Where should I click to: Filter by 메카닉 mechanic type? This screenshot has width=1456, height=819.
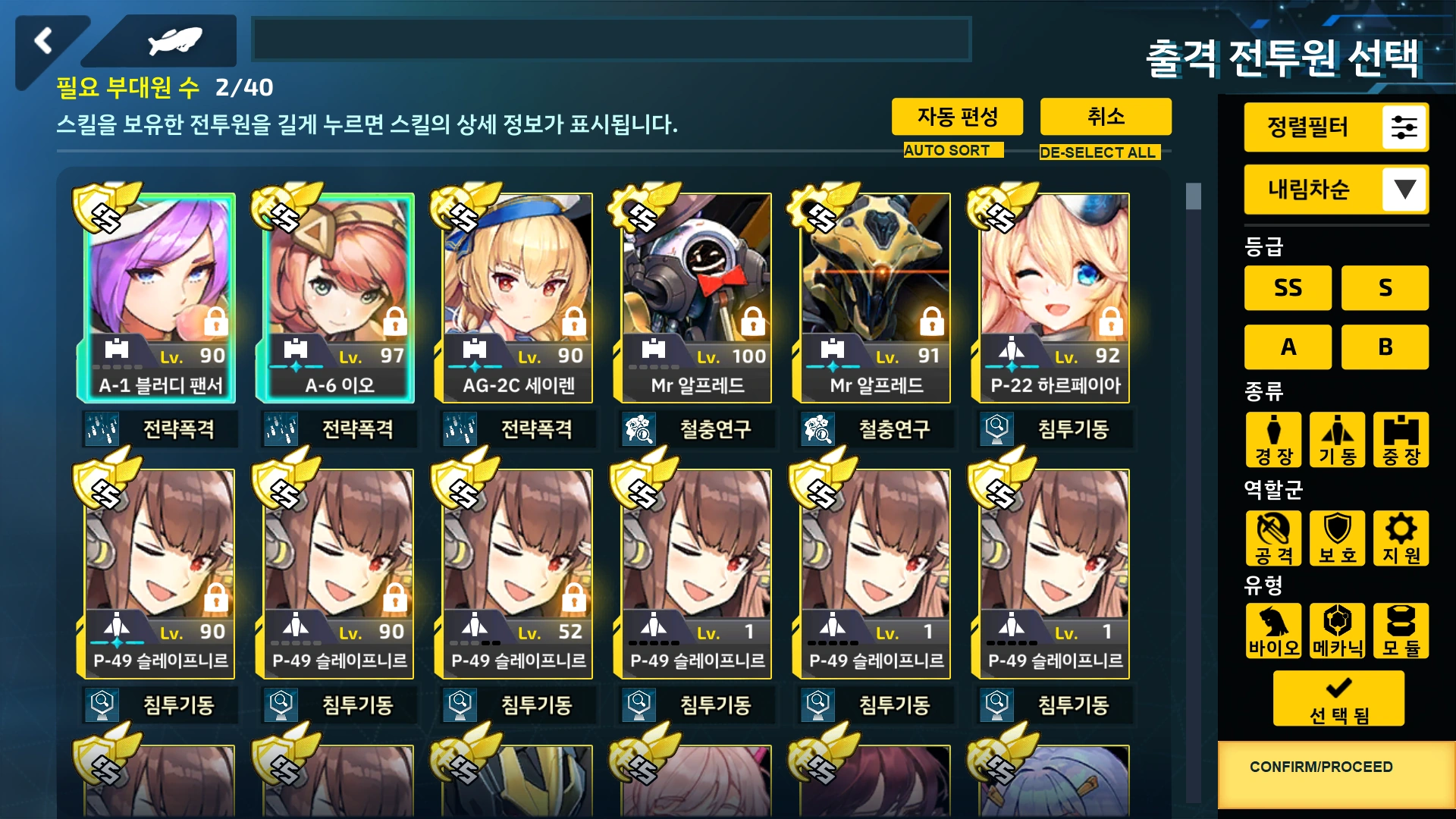[1337, 631]
